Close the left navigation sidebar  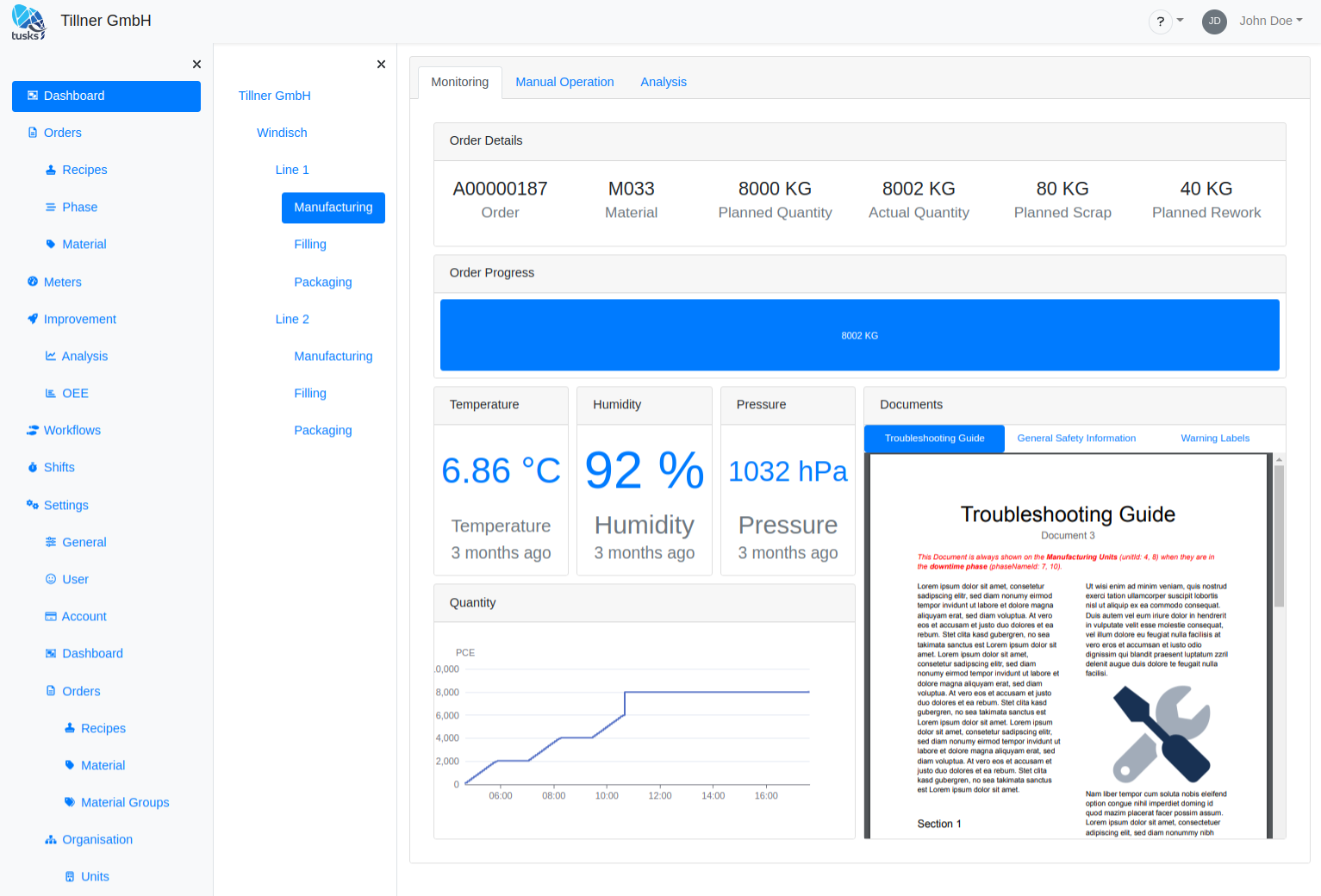pyautogui.click(x=196, y=65)
